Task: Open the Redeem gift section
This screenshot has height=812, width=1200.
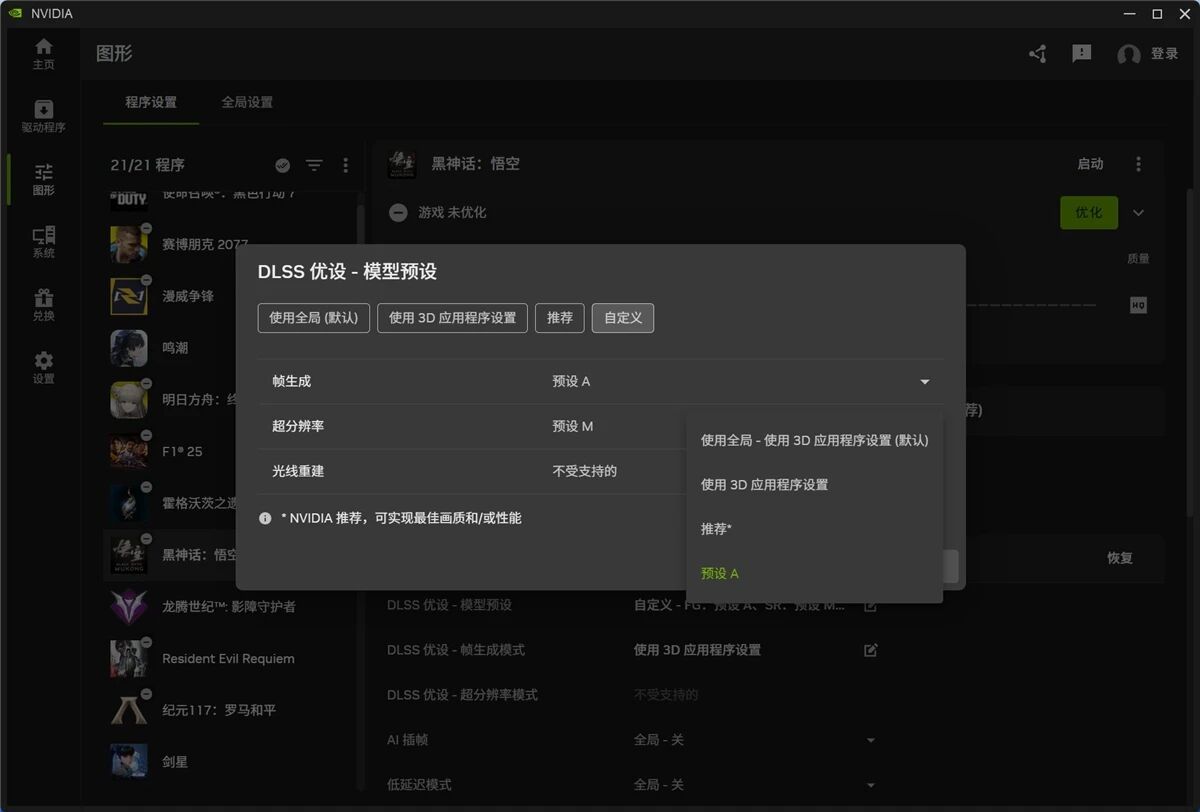Action: tap(43, 306)
